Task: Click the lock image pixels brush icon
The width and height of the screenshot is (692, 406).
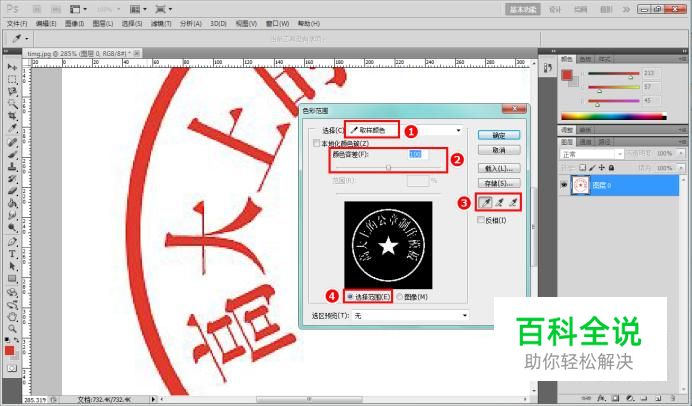Action: point(592,168)
